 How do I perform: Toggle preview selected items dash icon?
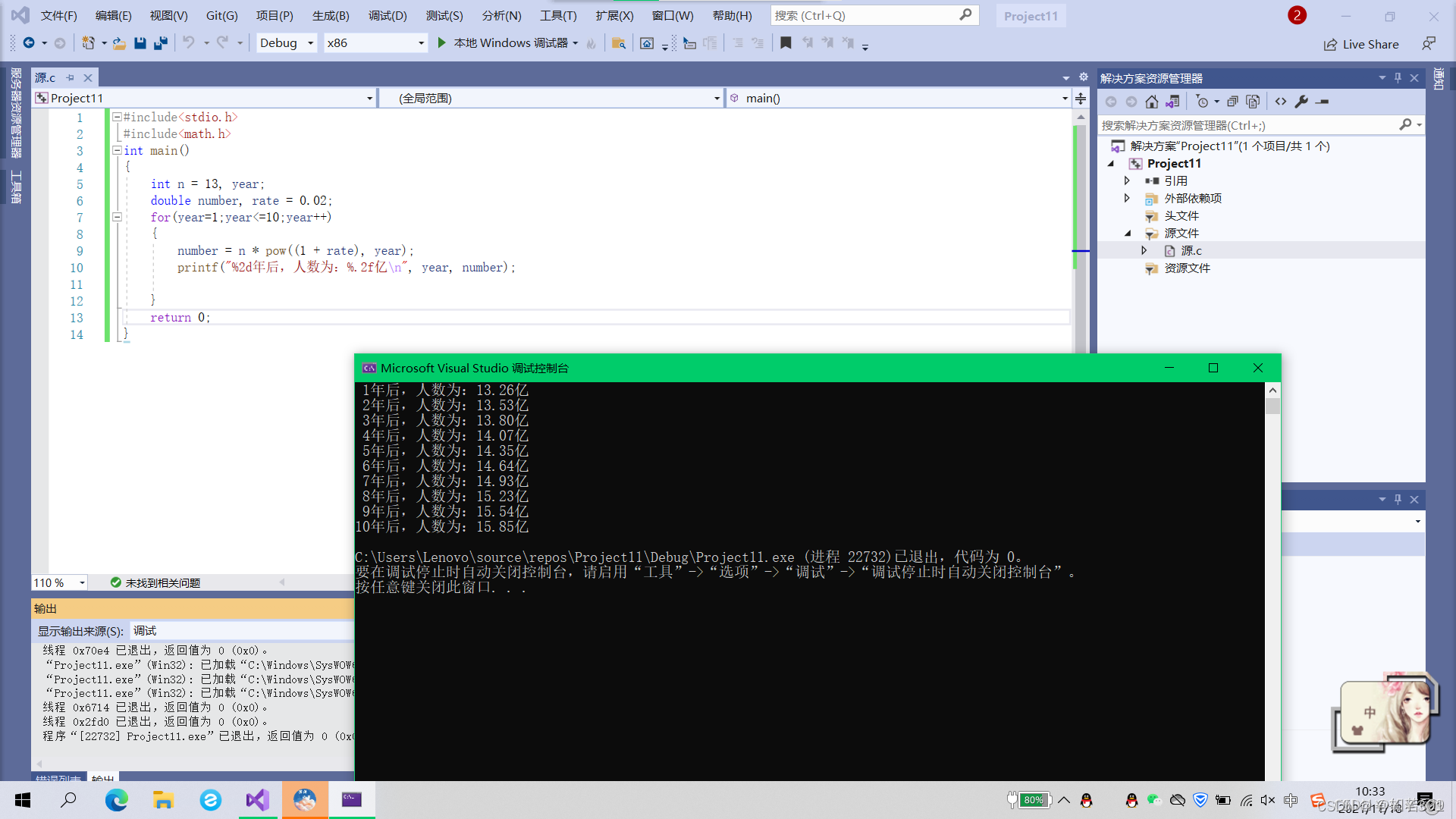[x=1323, y=102]
